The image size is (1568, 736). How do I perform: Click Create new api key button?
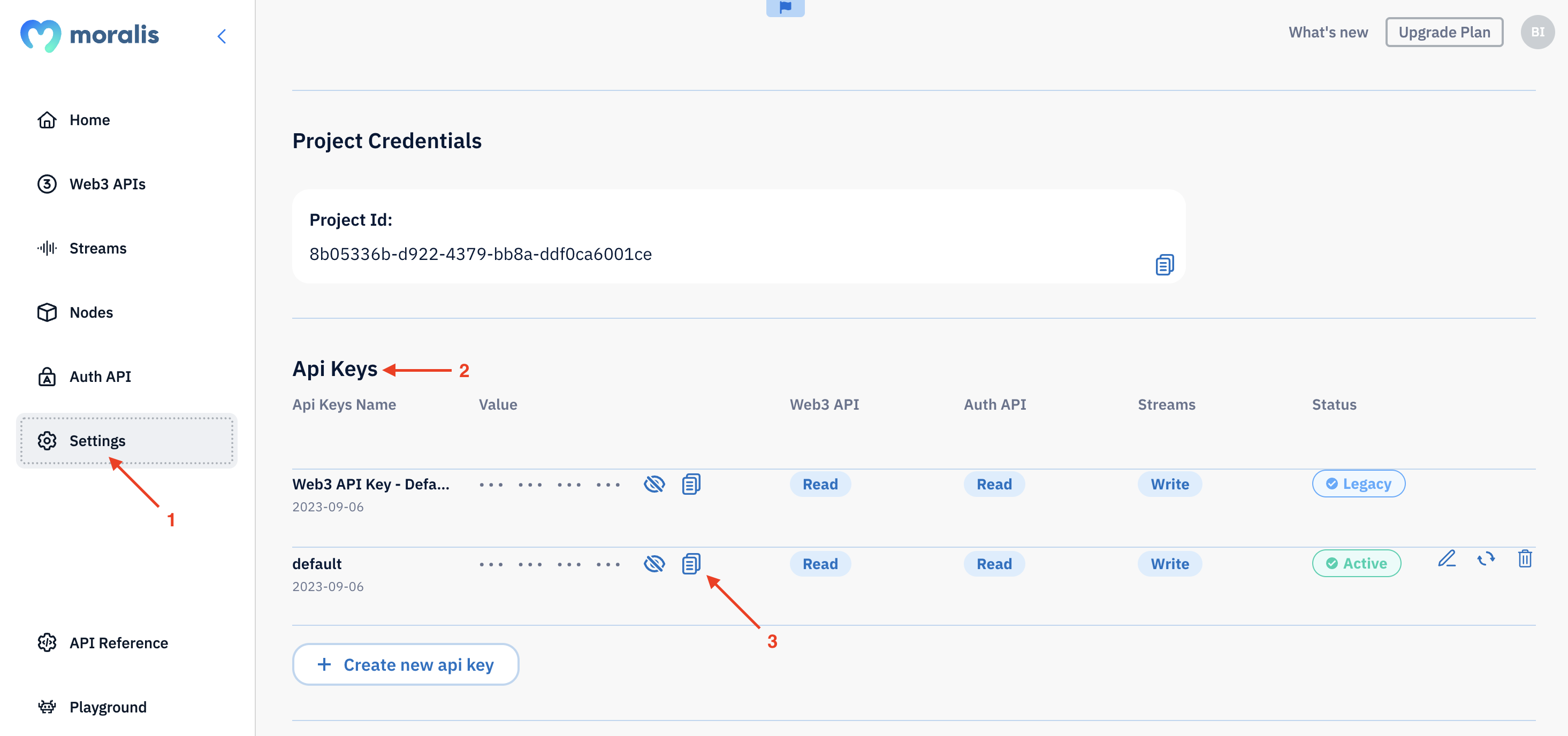(406, 665)
